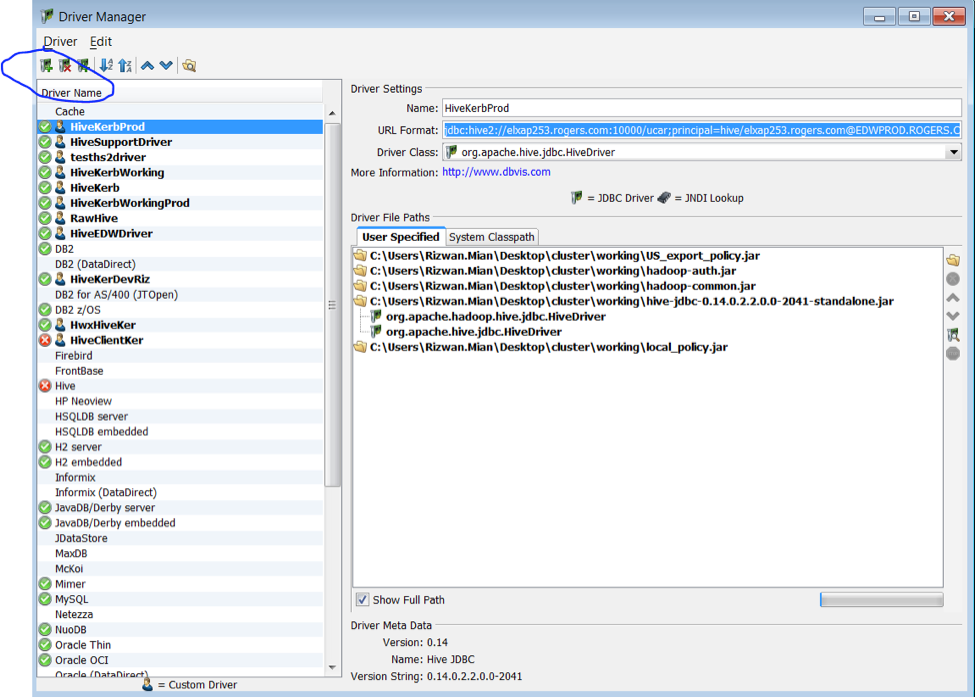Image resolution: width=975 pixels, height=698 pixels.
Task: Click the icon inside Driver Class combo box
Action: point(451,152)
